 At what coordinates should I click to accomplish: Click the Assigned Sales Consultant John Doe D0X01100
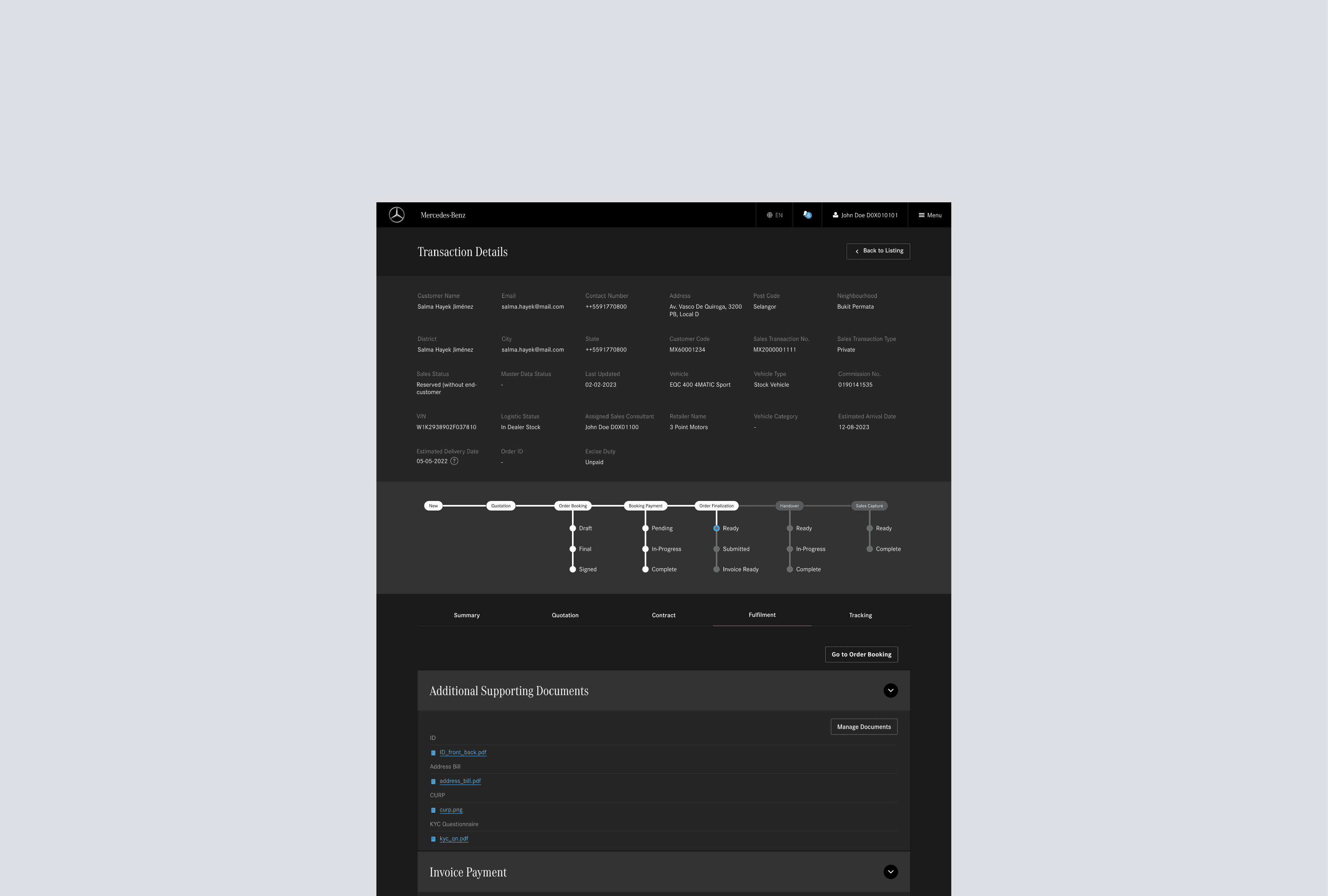point(612,427)
